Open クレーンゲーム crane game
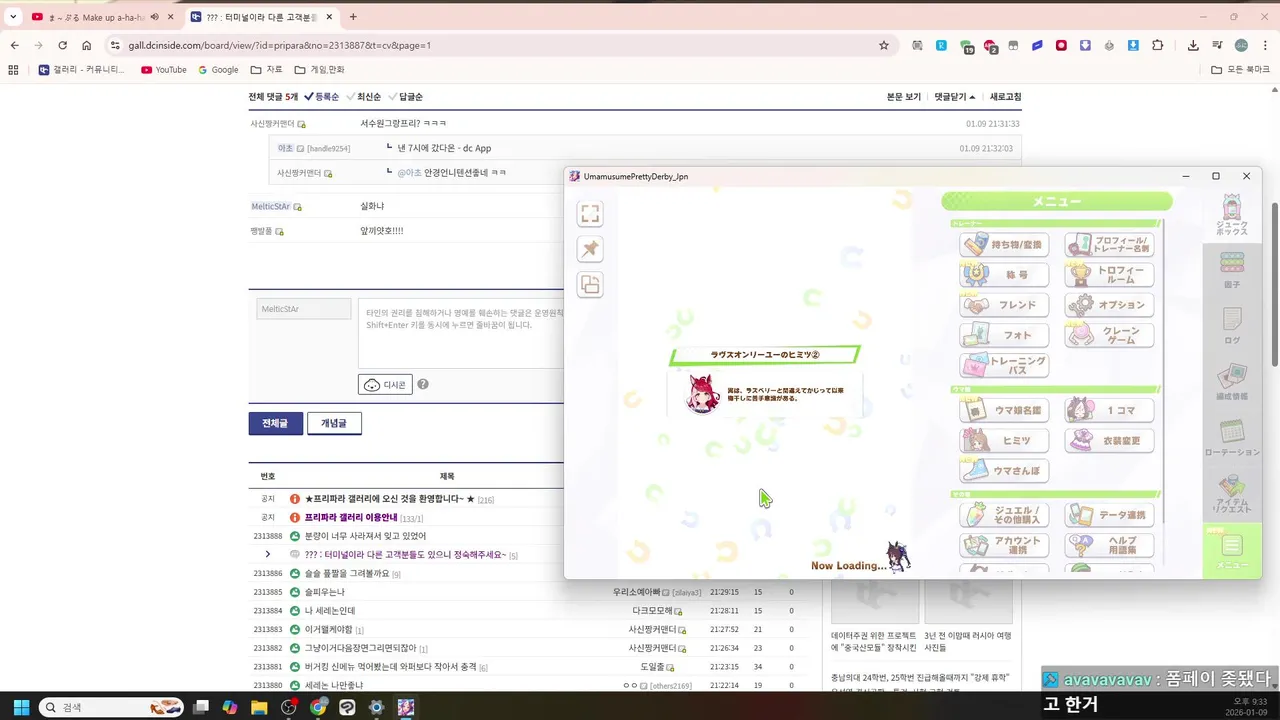Image resolution: width=1280 pixels, height=720 pixels. tap(1110, 334)
